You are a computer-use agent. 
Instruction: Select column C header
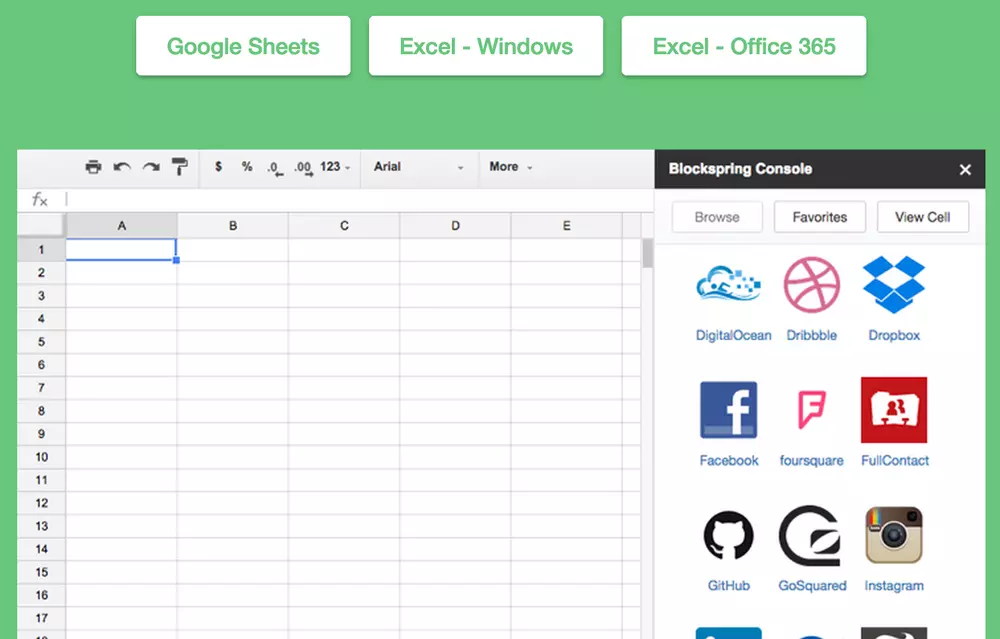tap(344, 226)
